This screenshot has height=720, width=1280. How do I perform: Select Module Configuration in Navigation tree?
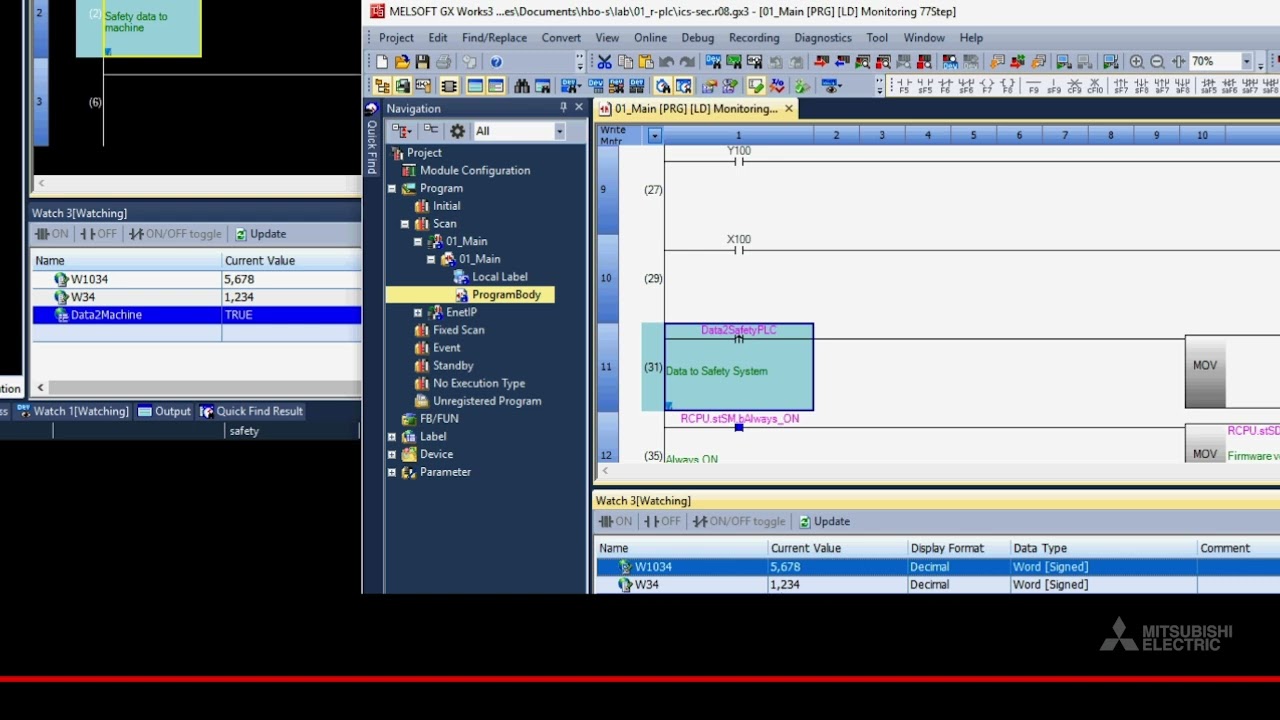(475, 171)
